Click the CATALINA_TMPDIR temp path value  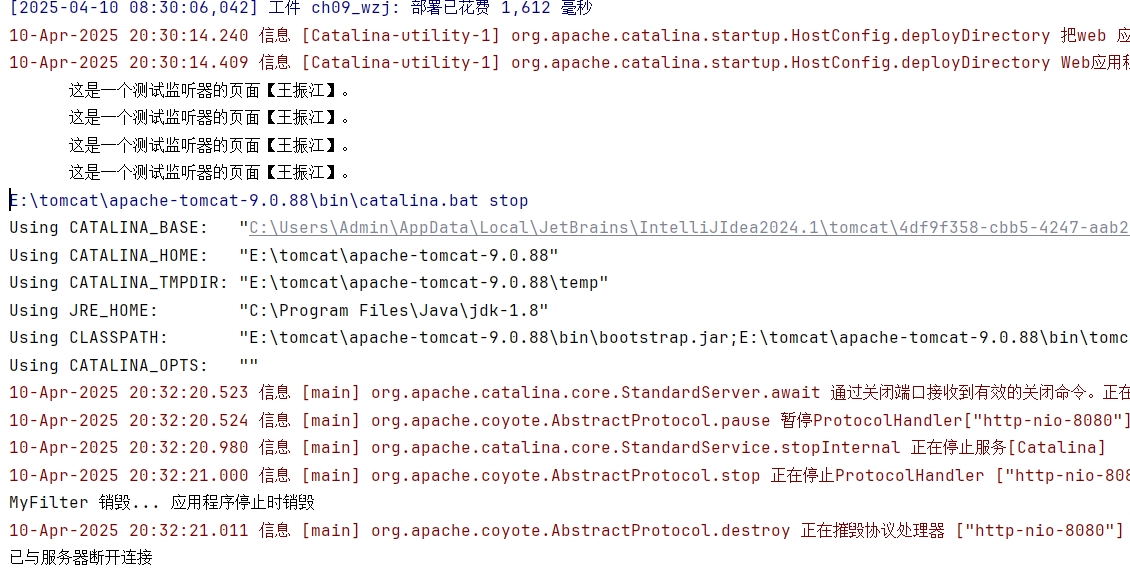point(423,283)
